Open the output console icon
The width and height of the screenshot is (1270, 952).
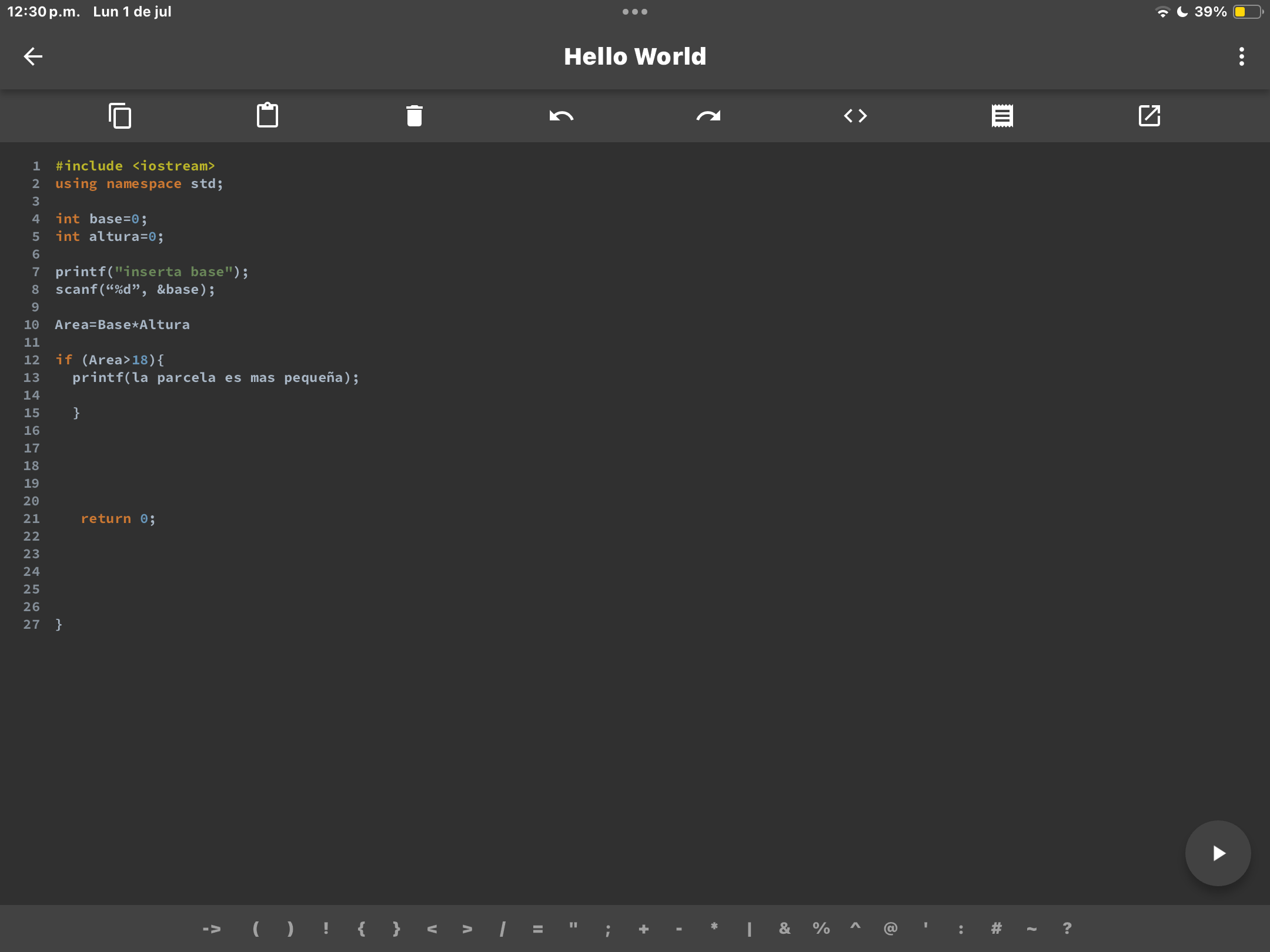[x=1002, y=116]
